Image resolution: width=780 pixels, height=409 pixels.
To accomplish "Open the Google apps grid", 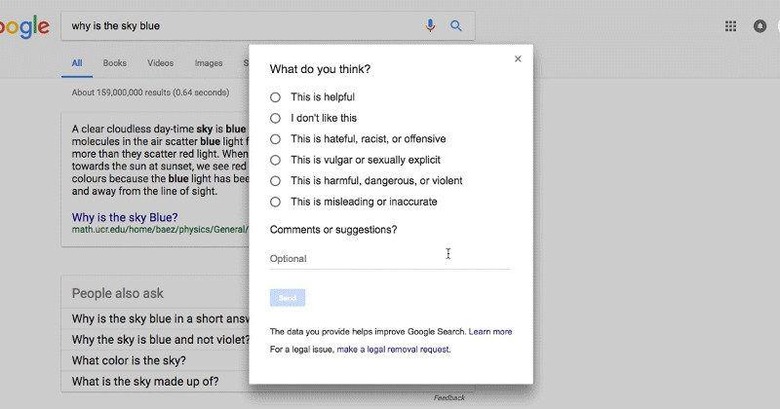I will pos(730,26).
